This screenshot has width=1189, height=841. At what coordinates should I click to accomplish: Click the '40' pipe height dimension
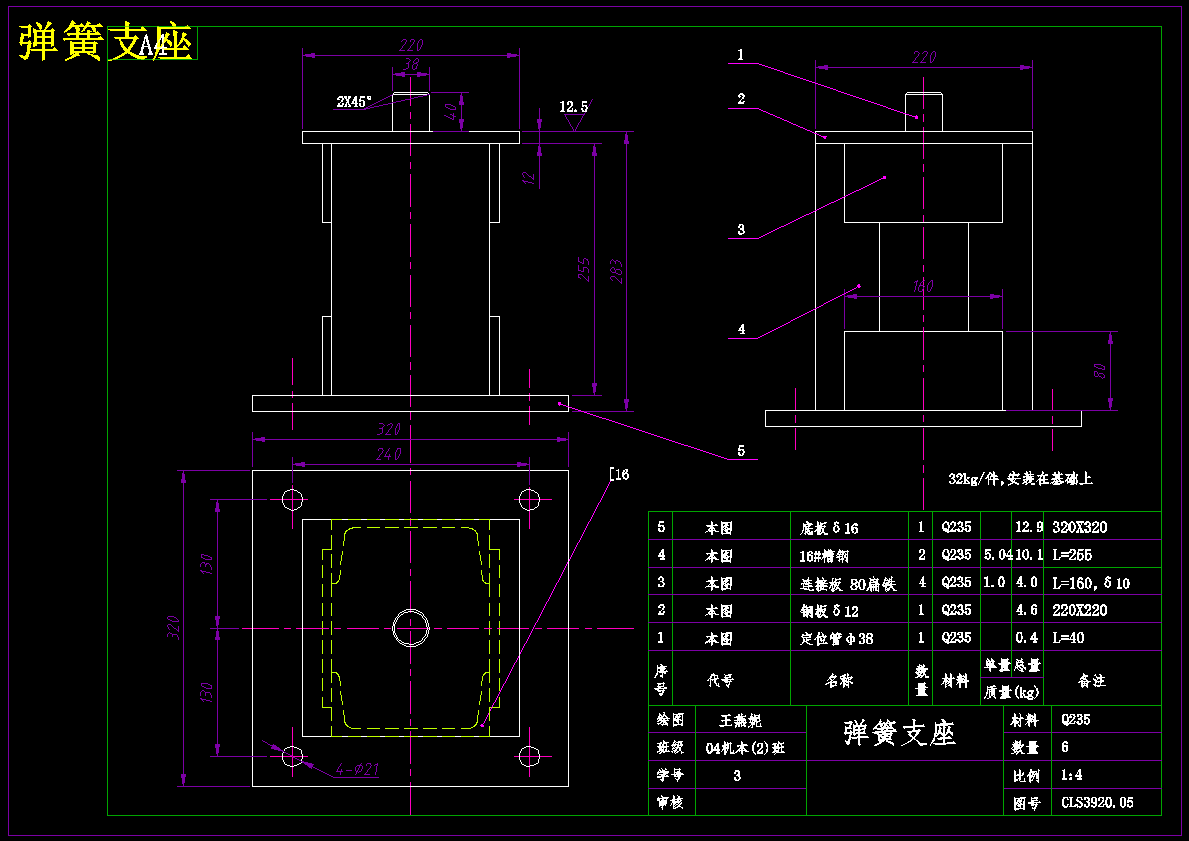coord(451,112)
